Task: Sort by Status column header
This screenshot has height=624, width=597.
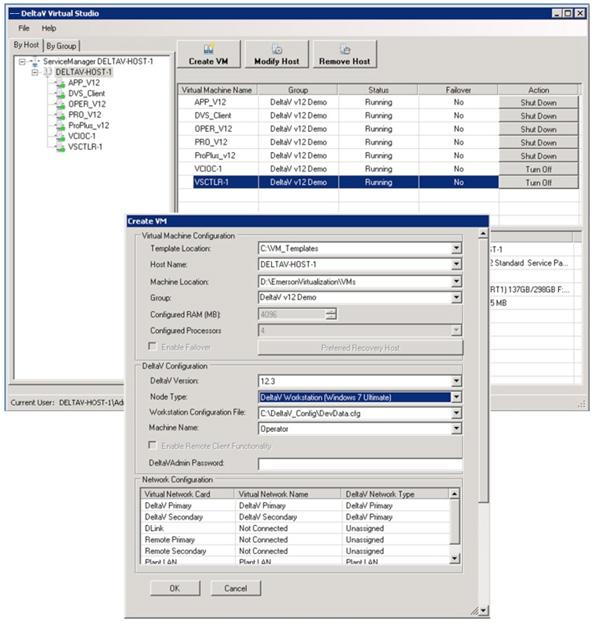Action: (378, 90)
